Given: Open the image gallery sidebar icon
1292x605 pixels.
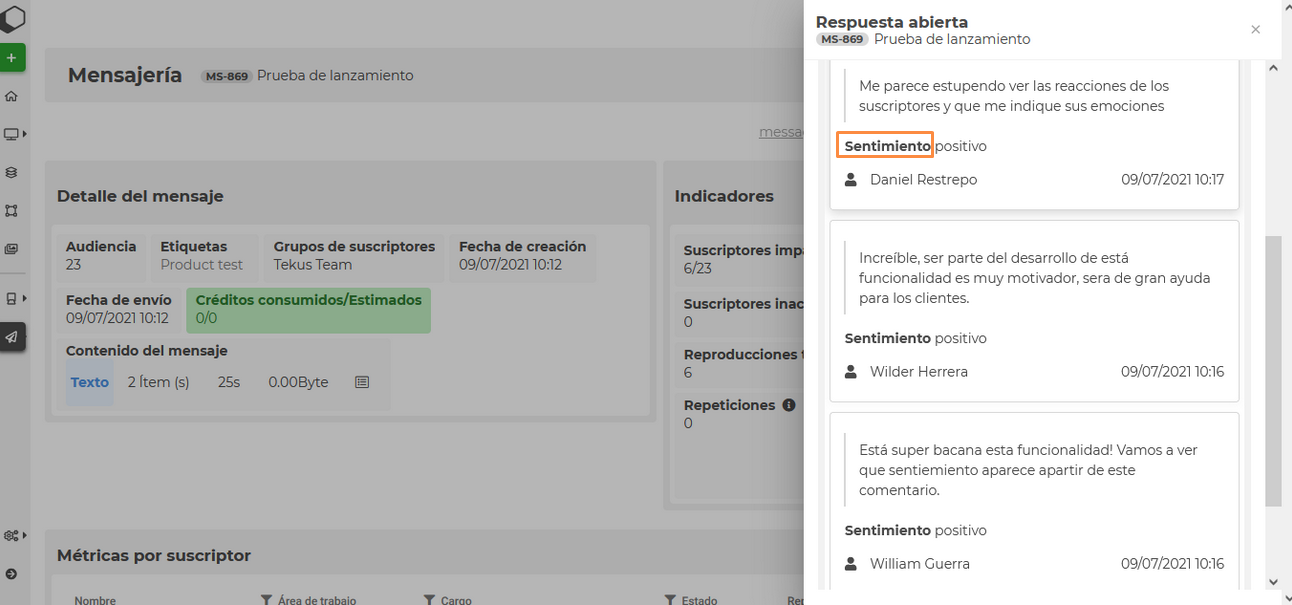Looking at the screenshot, I should point(12,249).
